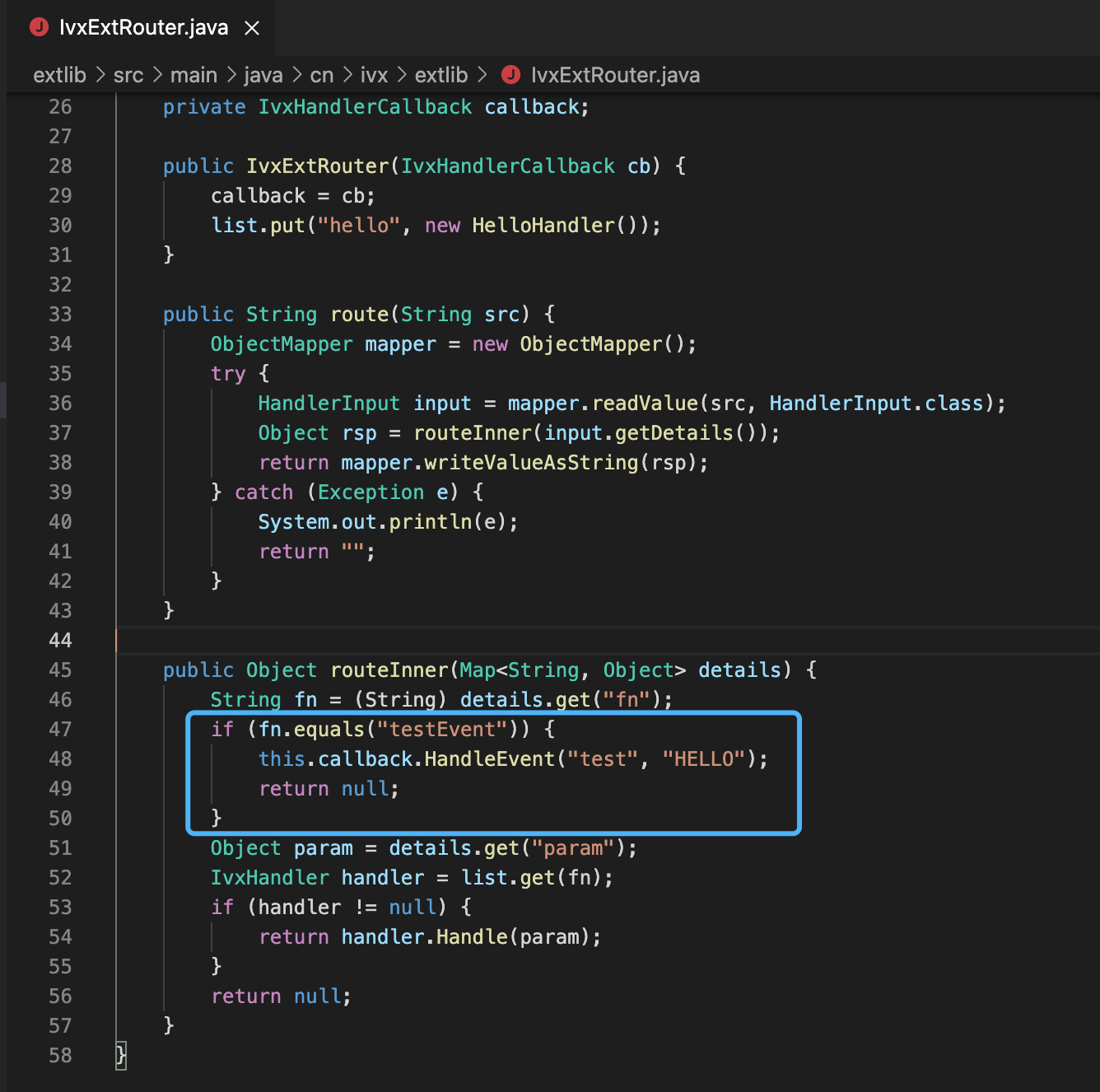Viewport: 1100px width, 1092px height.
Task: Click the "hello" string on line 30
Action: tap(359, 226)
